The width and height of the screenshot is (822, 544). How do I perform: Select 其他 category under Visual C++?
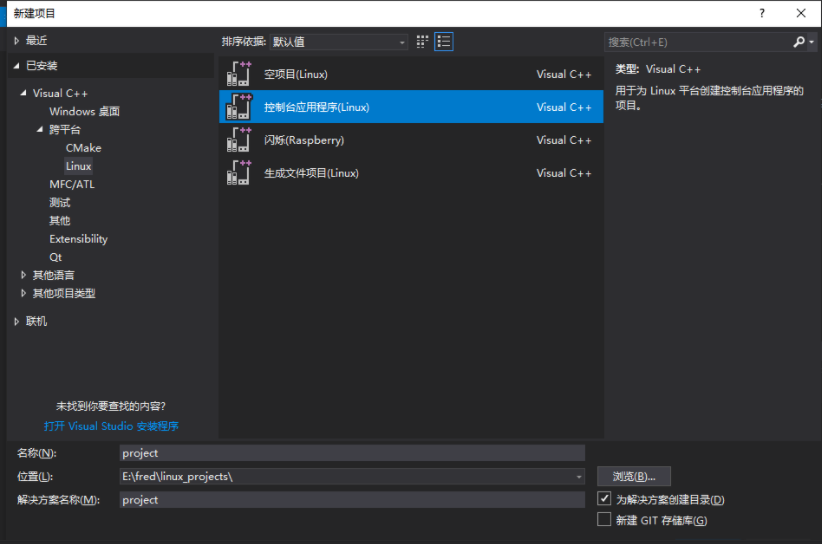(x=60, y=221)
